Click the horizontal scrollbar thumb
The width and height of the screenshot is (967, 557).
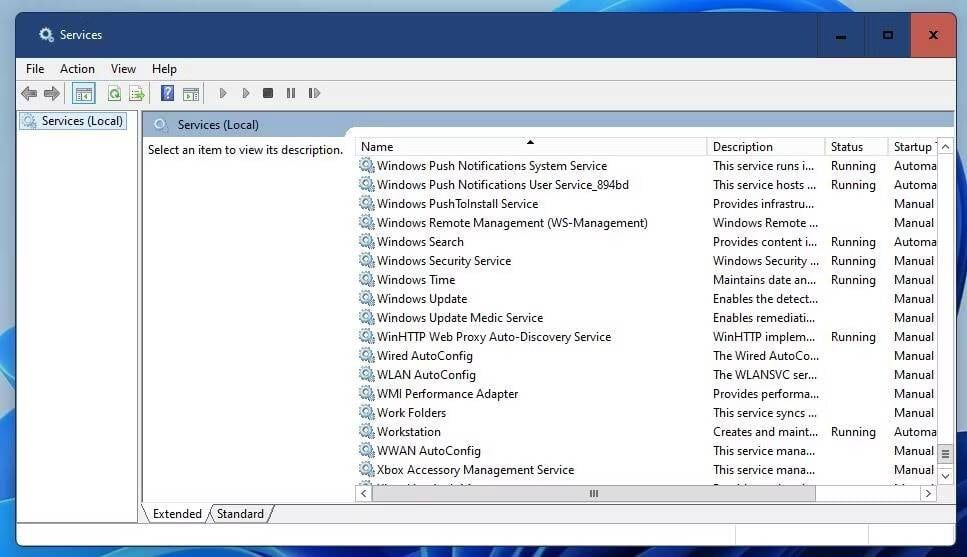(x=594, y=493)
